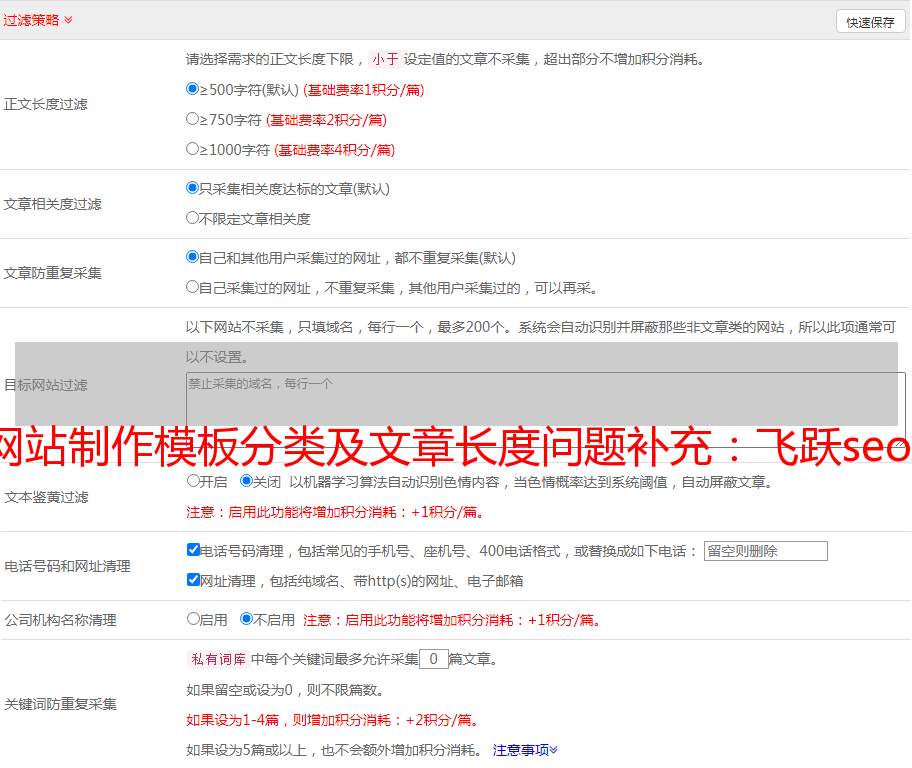Viewport: 912px width, 768px height.
Task: Select the ≥1000字符 radio option
Action: click(x=192, y=148)
